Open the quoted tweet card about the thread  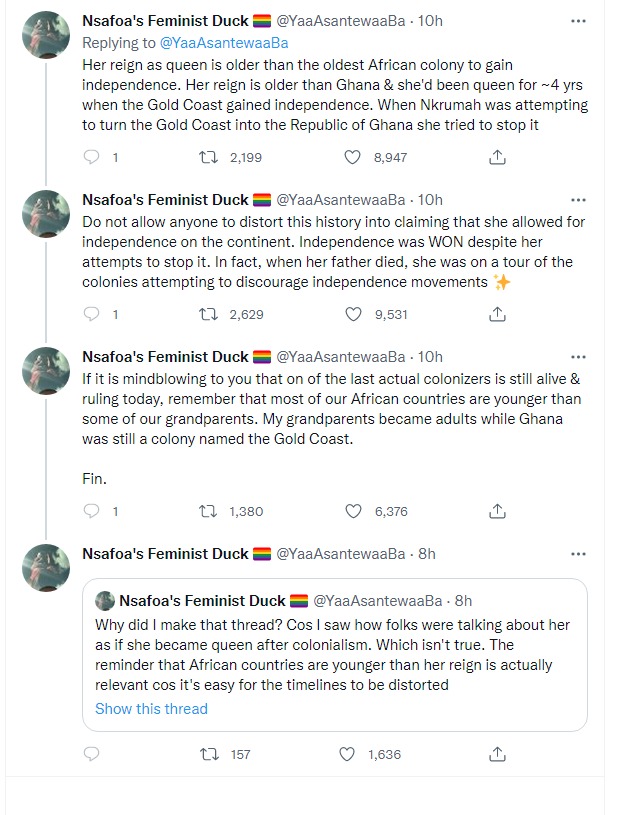336,655
